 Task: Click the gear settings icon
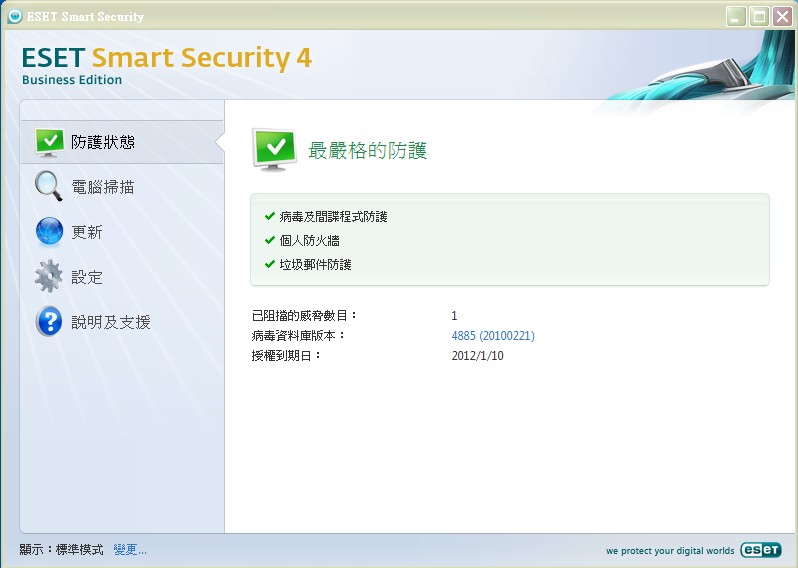coord(49,276)
